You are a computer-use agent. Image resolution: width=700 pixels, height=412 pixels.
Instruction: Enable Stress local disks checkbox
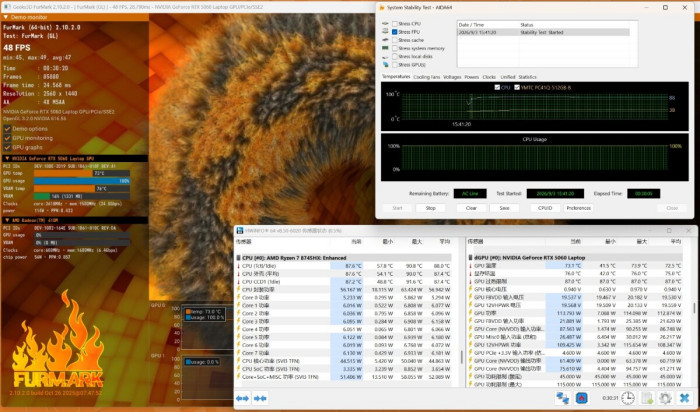(x=395, y=57)
